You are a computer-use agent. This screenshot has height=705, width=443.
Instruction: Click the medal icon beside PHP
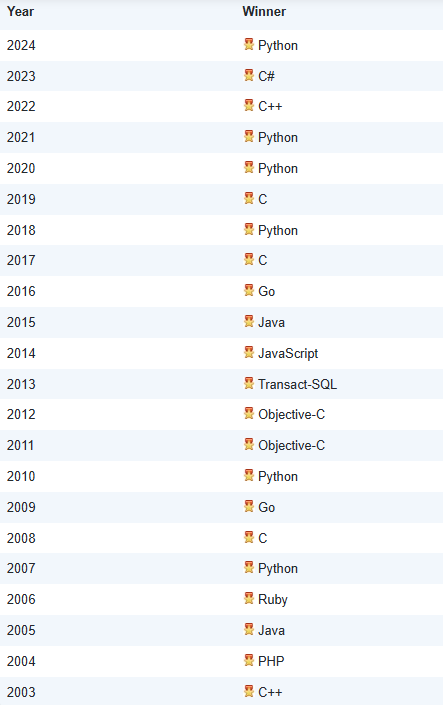[x=249, y=660]
